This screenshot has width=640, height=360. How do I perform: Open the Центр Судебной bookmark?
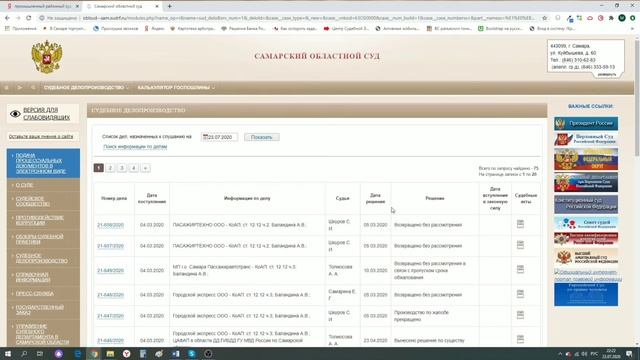(346, 29)
